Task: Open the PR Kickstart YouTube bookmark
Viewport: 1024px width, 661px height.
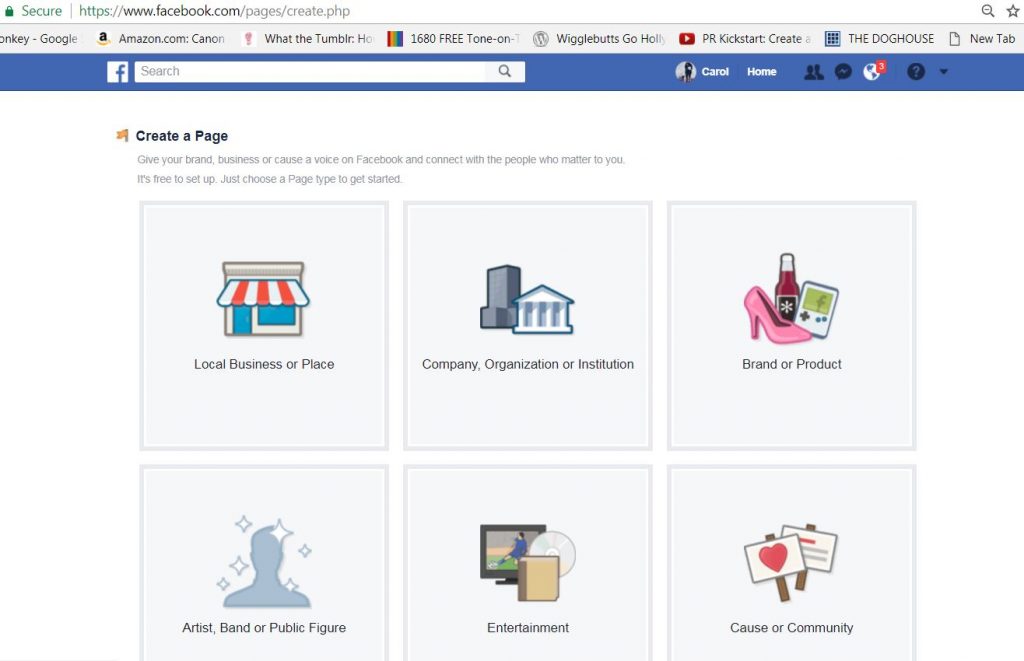Action: tap(745, 39)
